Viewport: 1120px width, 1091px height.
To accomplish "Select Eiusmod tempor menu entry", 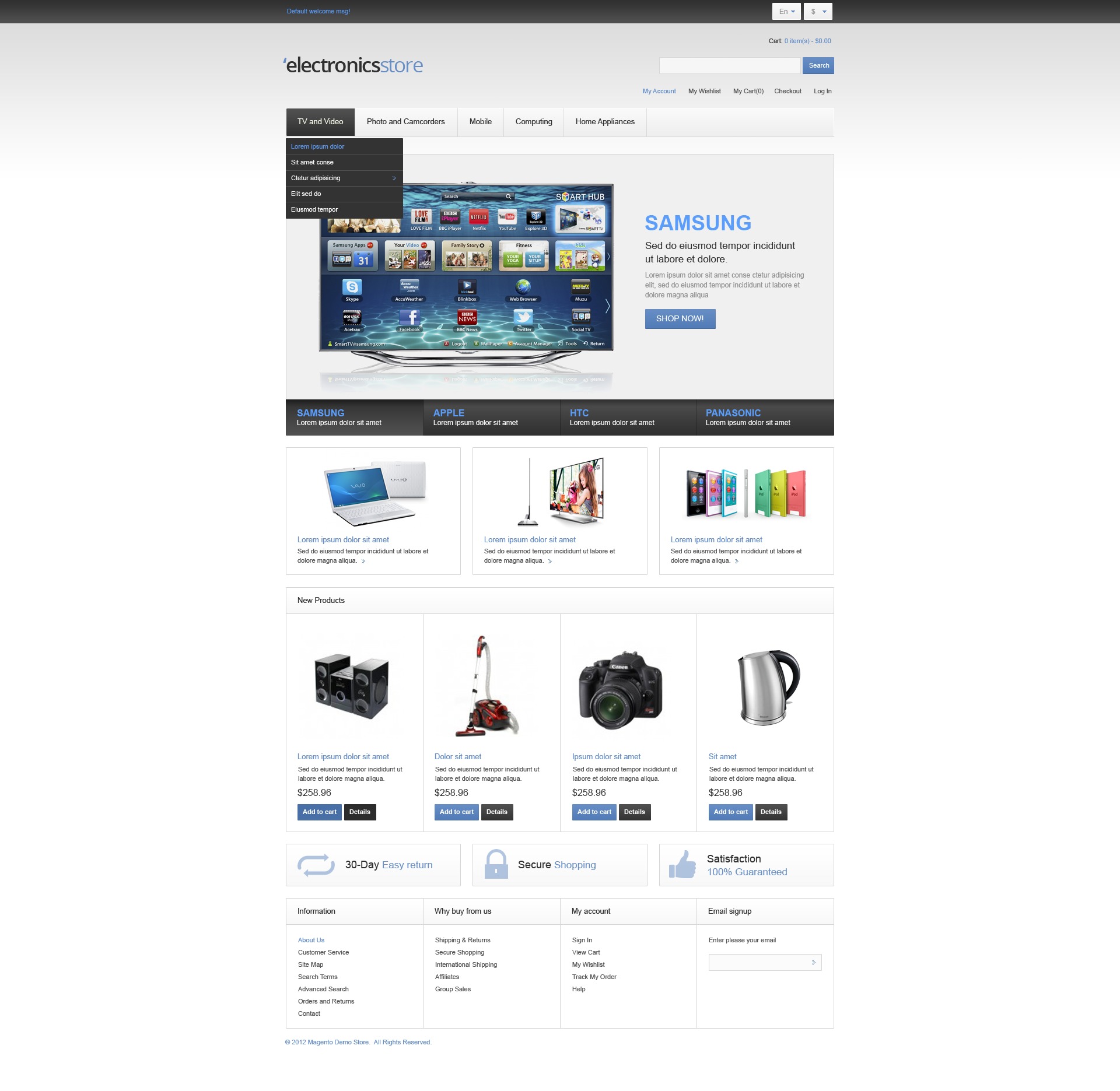I will (x=344, y=210).
